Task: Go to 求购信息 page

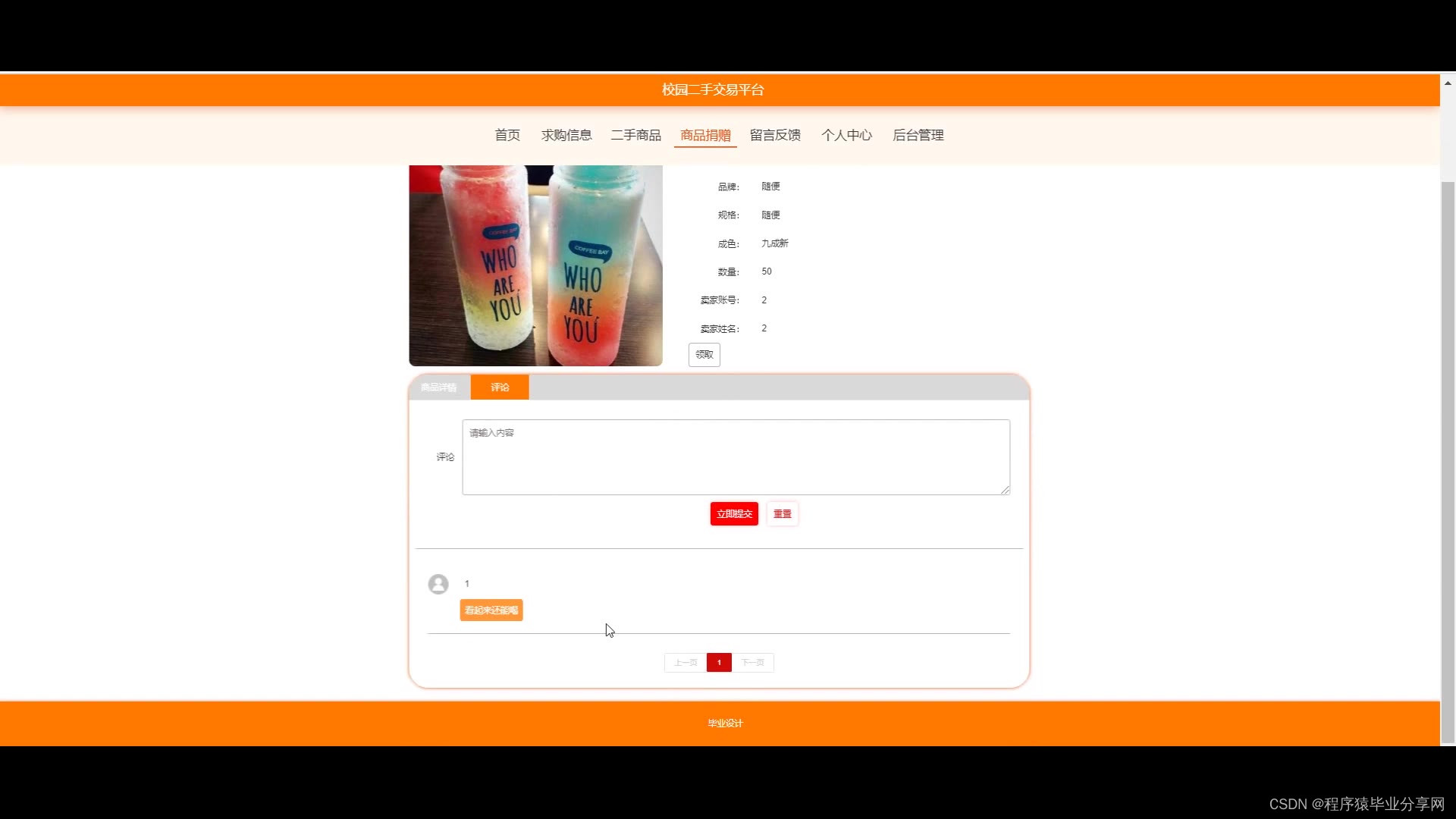Action: pyautogui.click(x=566, y=135)
